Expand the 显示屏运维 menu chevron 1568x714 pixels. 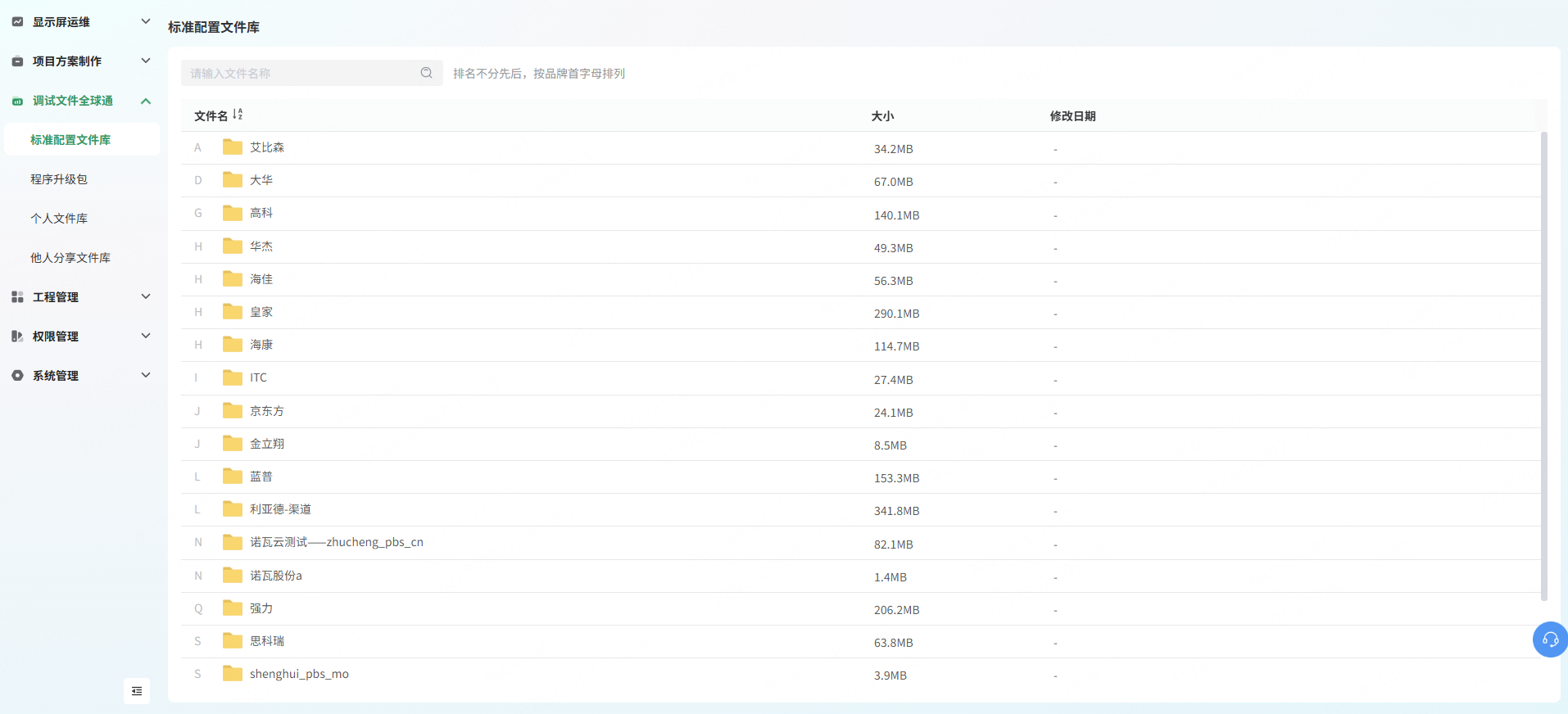[146, 21]
